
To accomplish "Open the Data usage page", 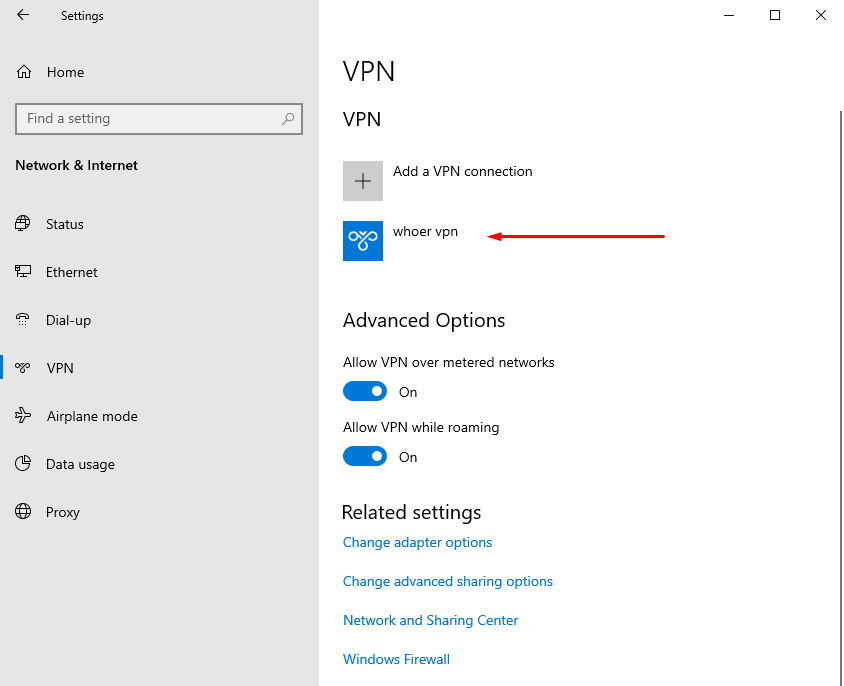I will point(80,464).
